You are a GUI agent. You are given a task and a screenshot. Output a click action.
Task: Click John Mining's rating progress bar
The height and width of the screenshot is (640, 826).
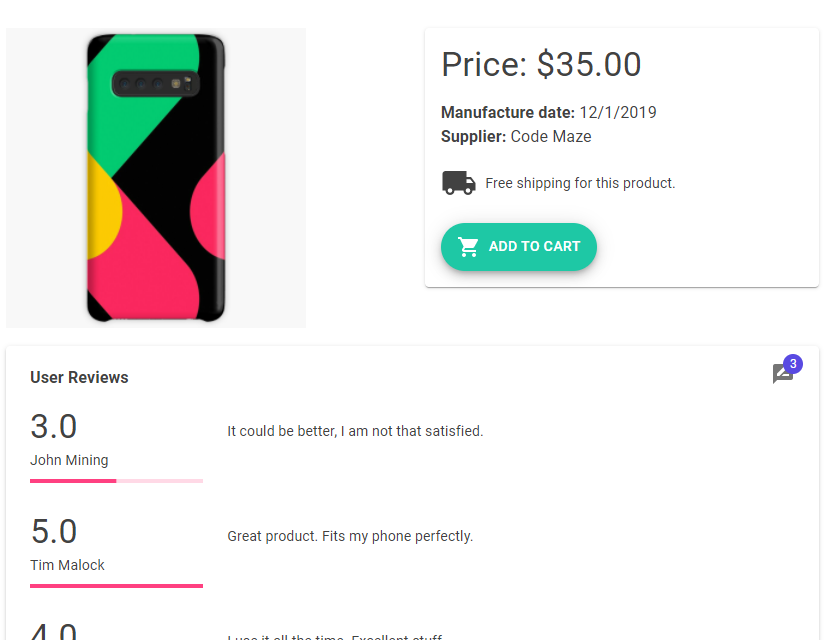coord(116,481)
